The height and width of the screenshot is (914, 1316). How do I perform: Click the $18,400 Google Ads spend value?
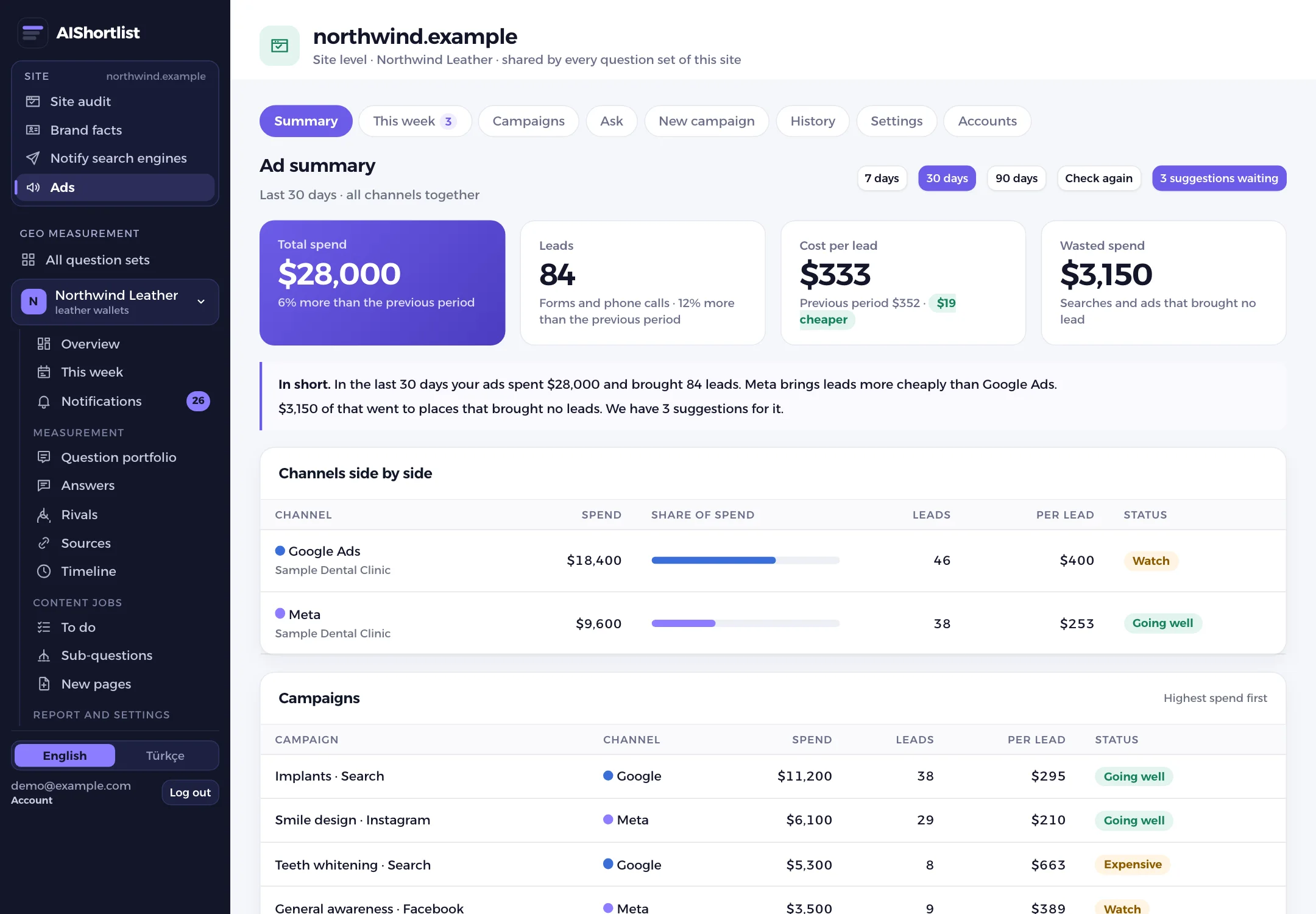[594, 560]
